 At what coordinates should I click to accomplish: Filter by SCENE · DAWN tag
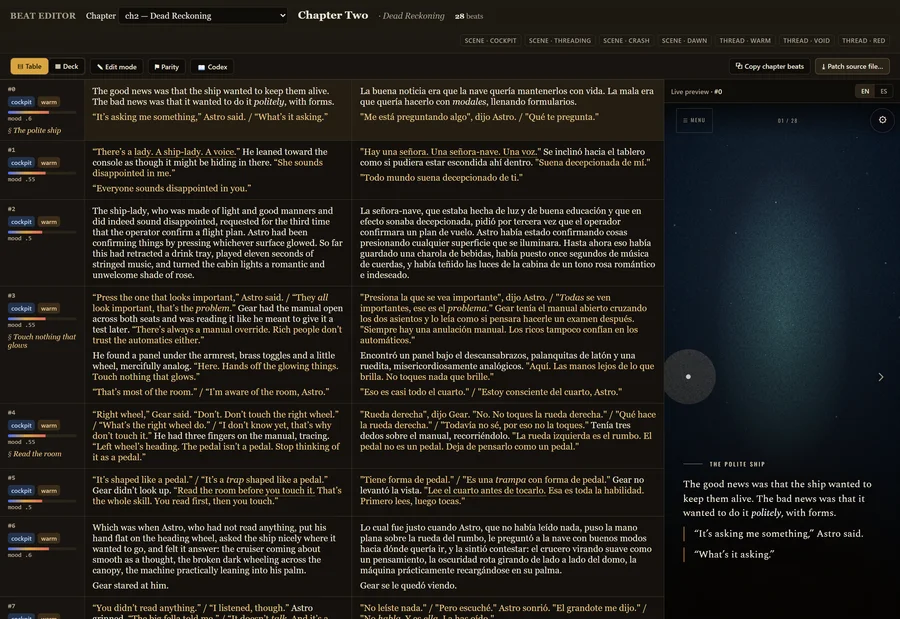tap(684, 41)
